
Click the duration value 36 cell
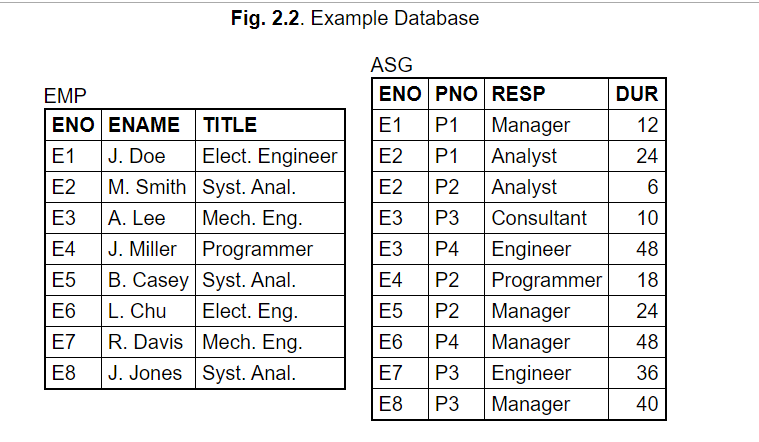(x=637, y=373)
